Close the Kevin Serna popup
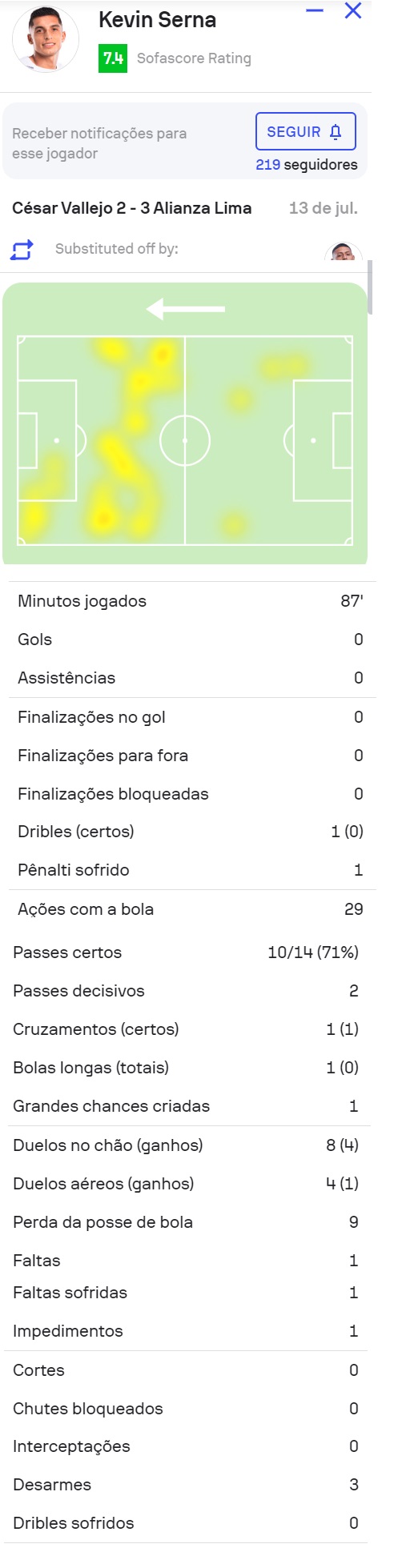The image size is (398, 1568). tap(353, 10)
